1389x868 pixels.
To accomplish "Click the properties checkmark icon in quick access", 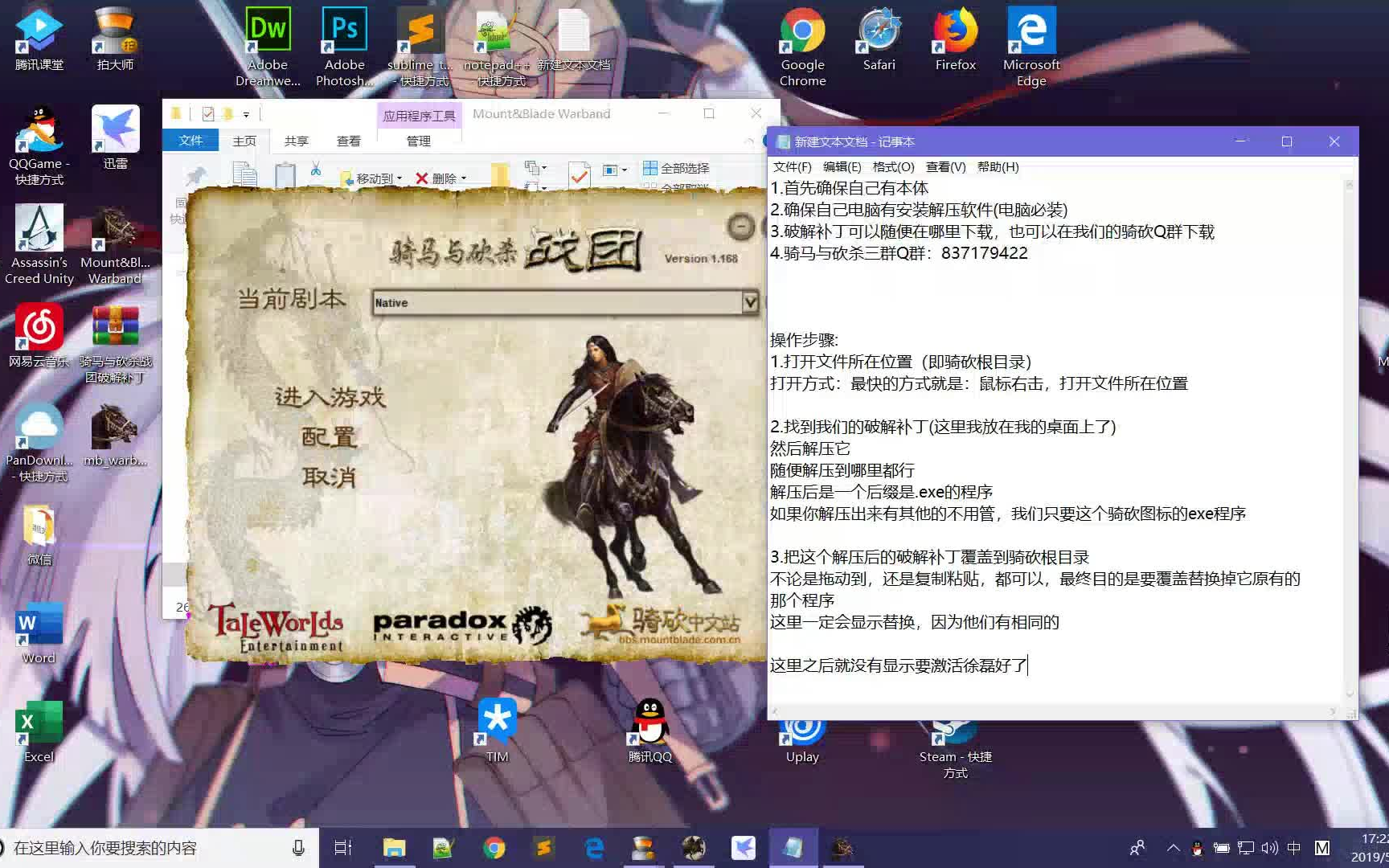I will (x=208, y=114).
